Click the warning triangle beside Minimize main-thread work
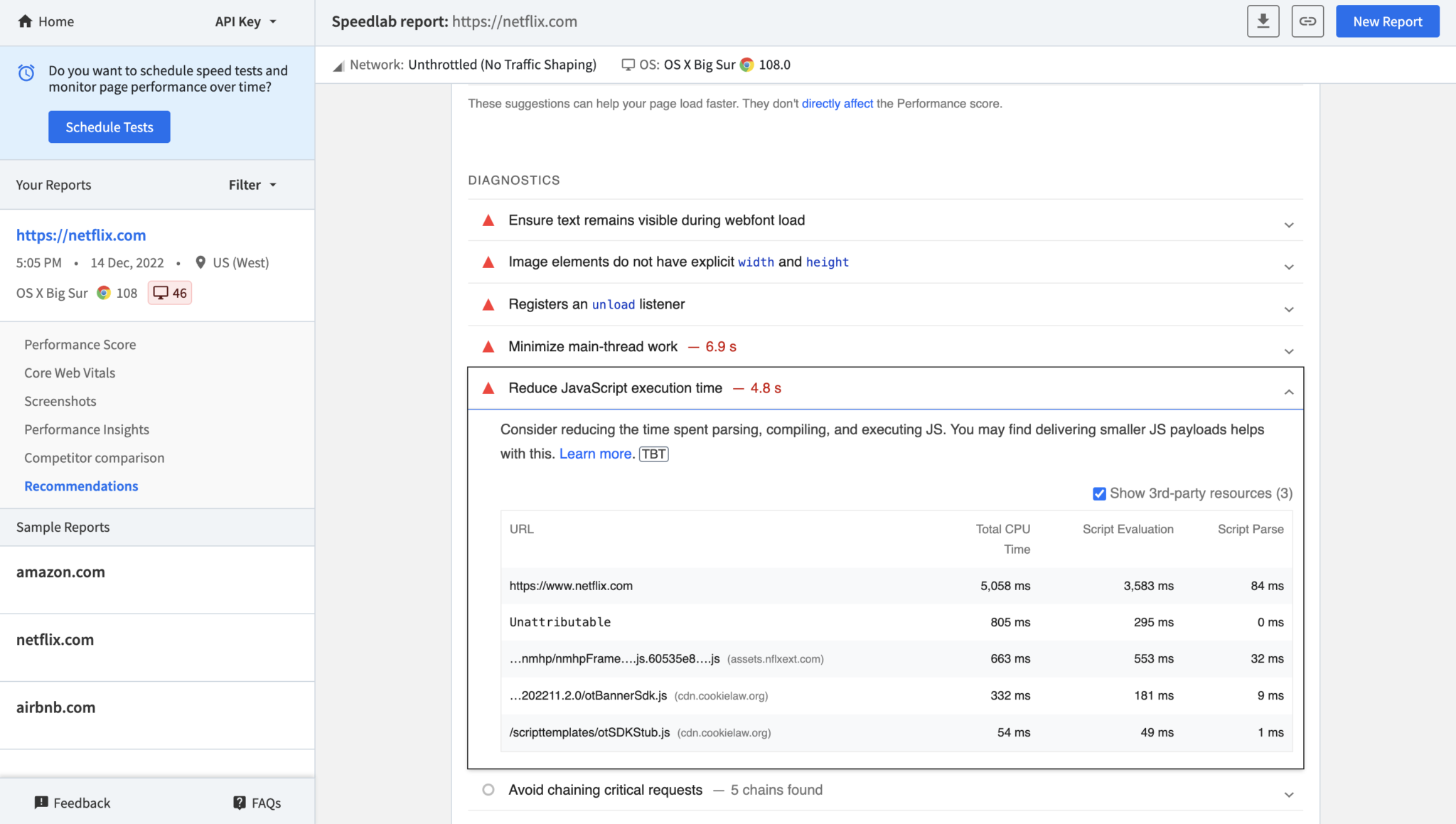1456x824 pixels. 488,346
